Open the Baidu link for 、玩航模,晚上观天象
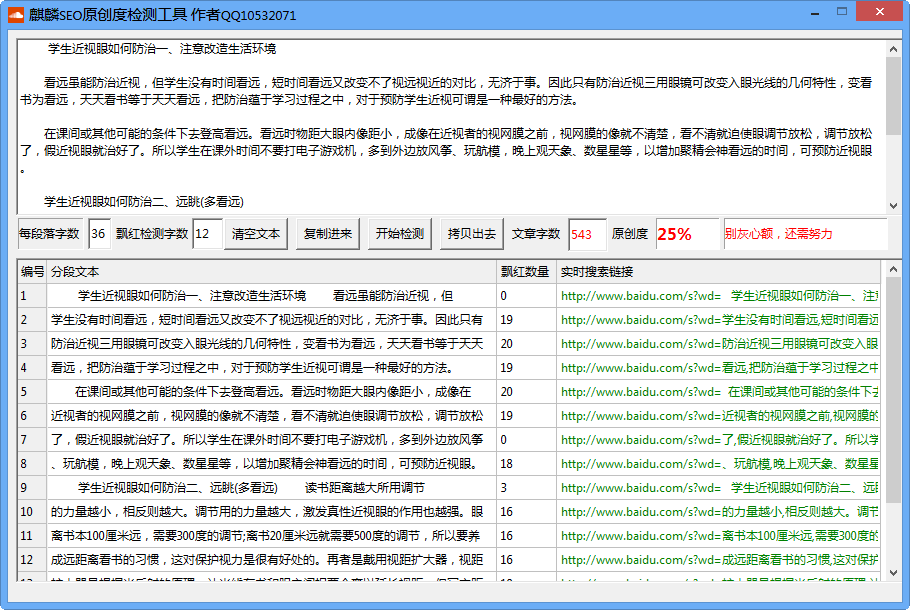The width and height of the screenshot is (910, 610). pyautogui.click(x=719, y=464)
